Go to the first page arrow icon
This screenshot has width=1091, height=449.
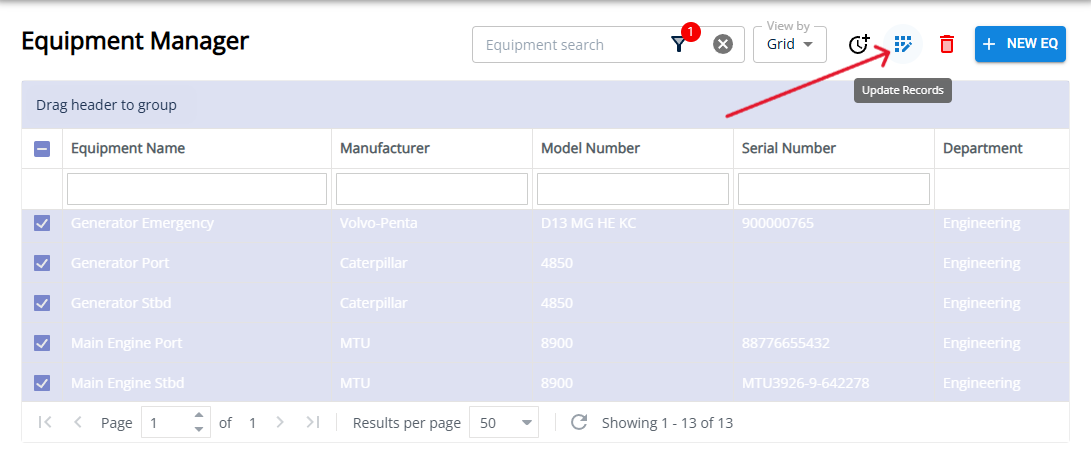(45, 422)
